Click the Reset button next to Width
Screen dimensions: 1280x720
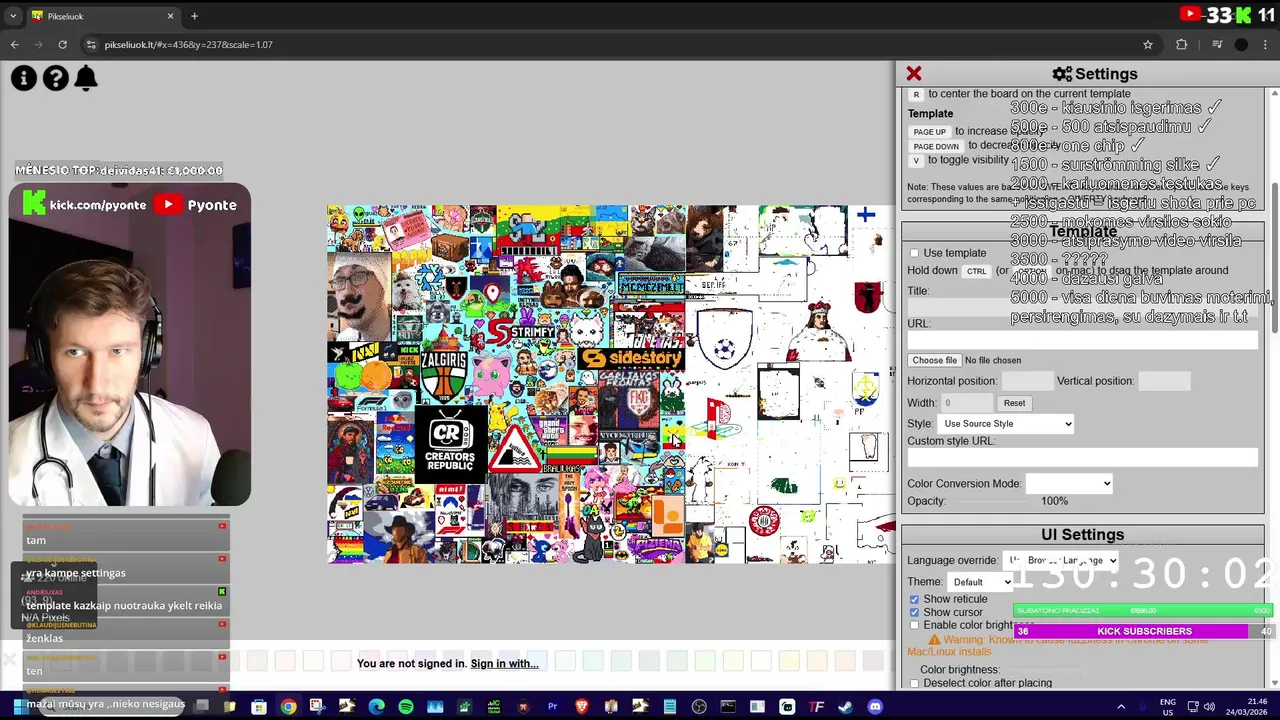[1014, 403]
